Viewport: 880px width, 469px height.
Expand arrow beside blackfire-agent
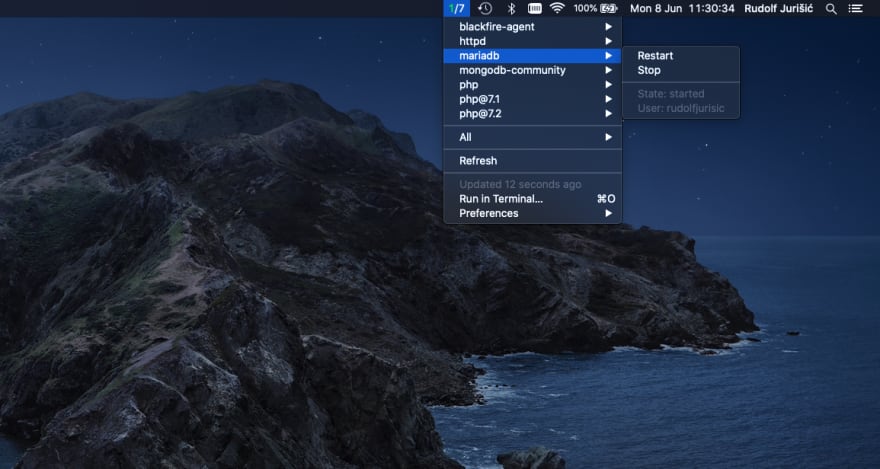tap(608, 26)
